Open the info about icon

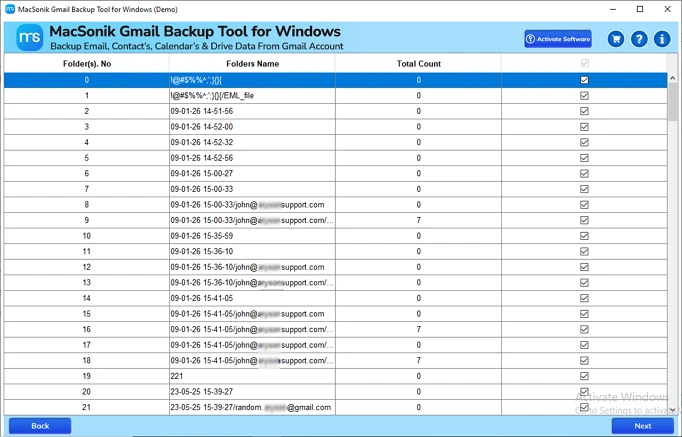[x=662, y=39]
